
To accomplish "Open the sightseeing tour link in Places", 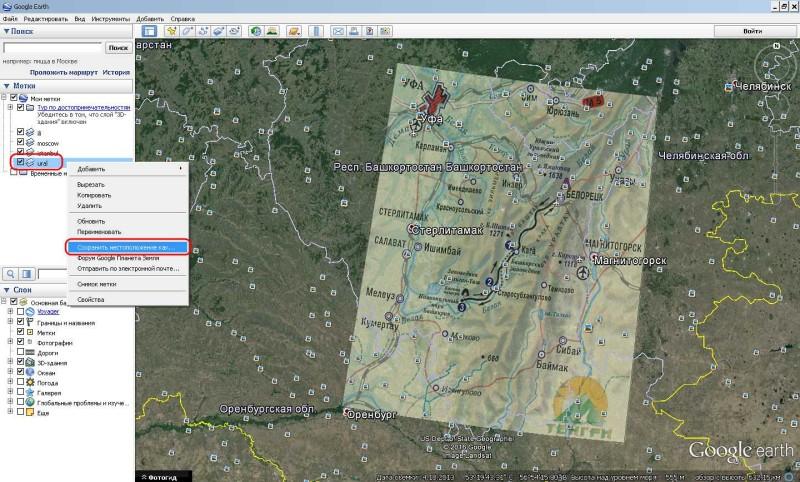I will (84, 108).
